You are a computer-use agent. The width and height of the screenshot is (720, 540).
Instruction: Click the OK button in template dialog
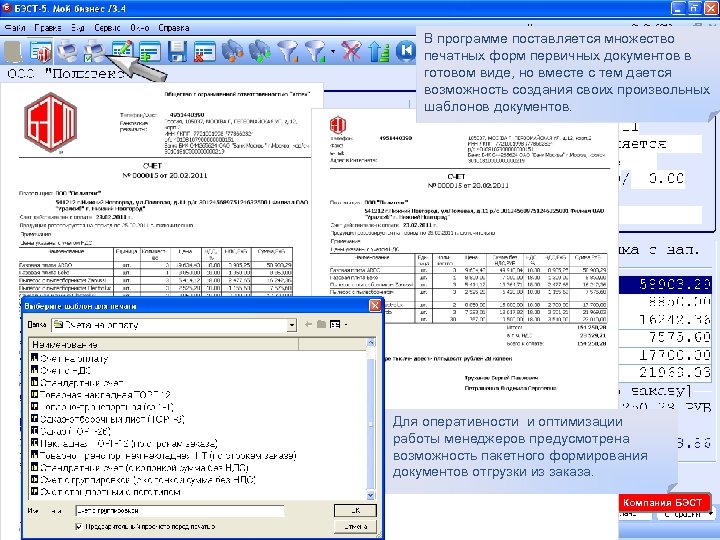coord(355,511)
